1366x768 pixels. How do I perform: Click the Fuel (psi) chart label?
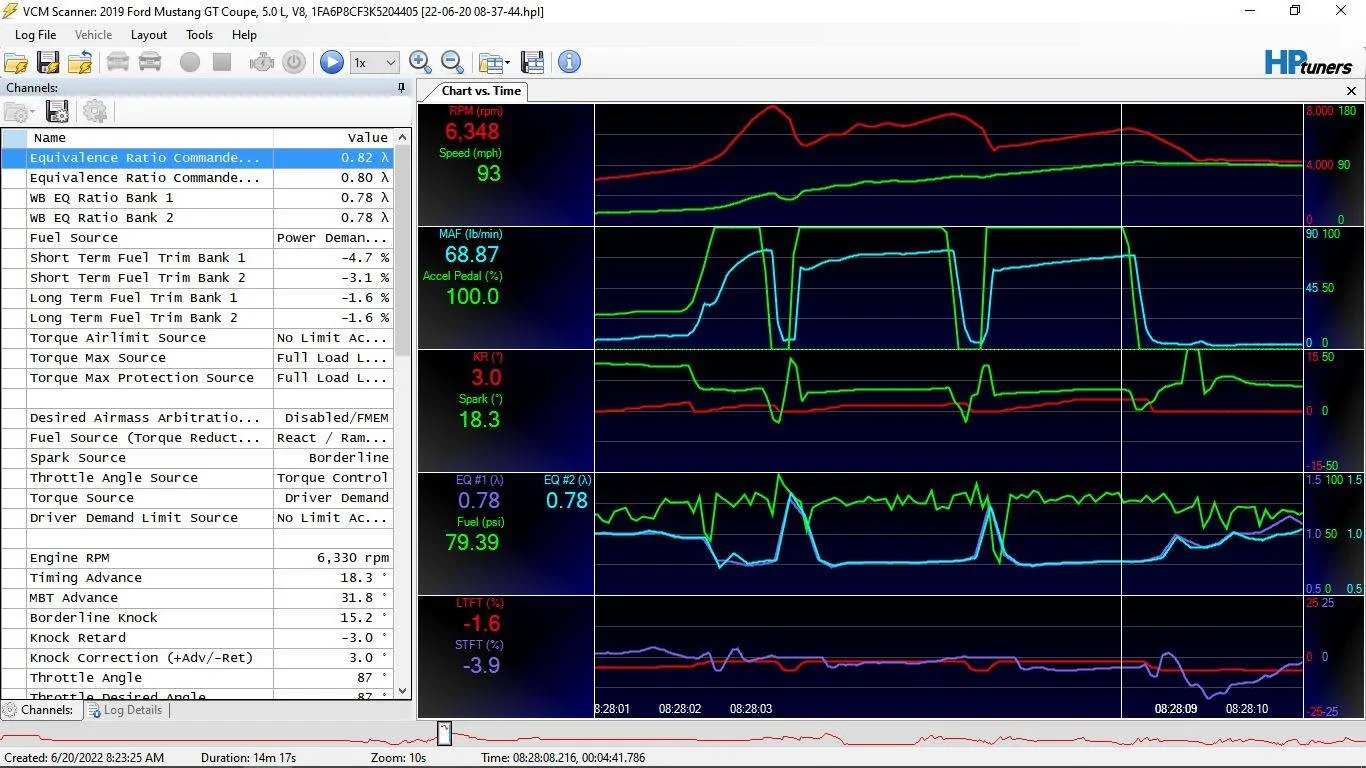(478, 521)
